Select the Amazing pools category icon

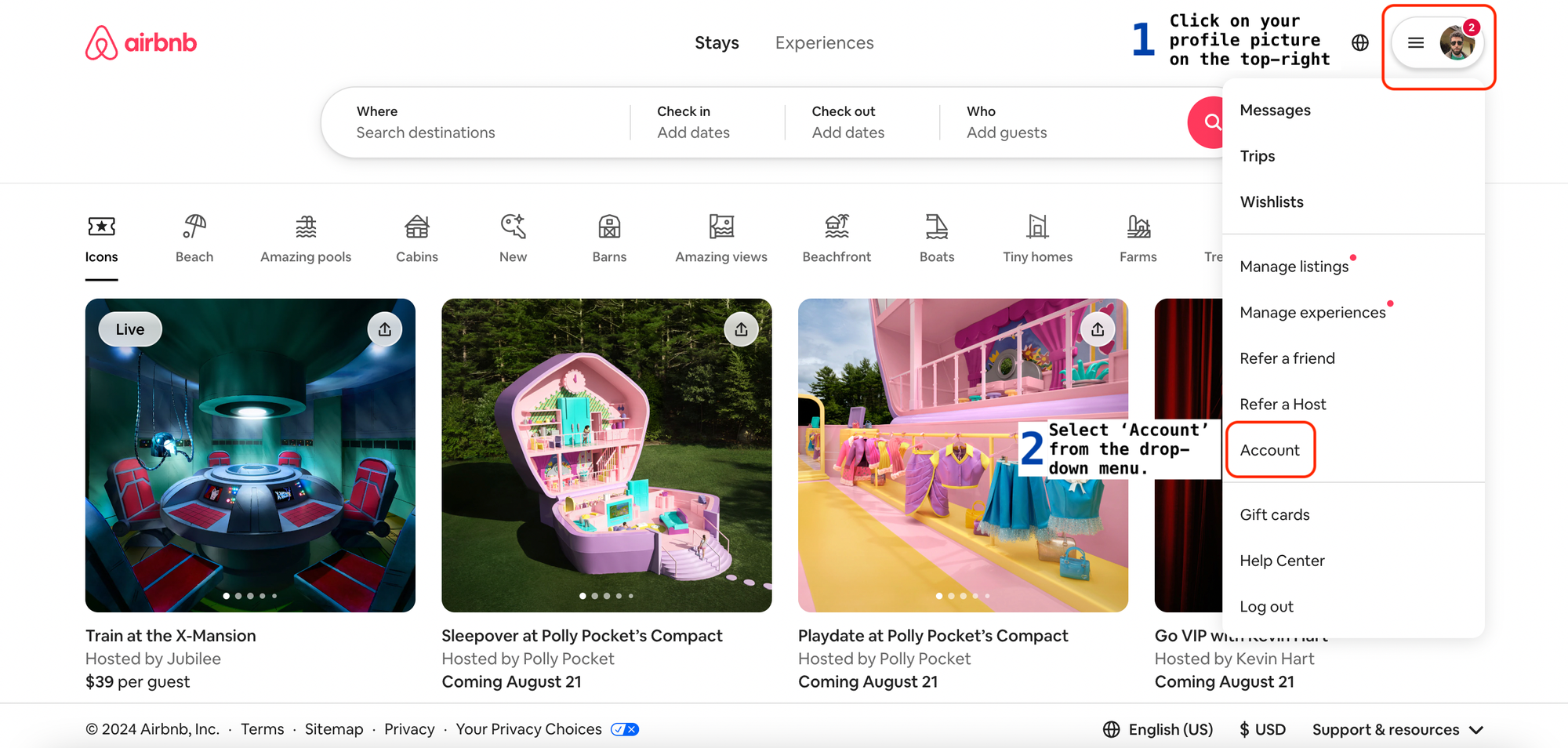coord(306,227)
